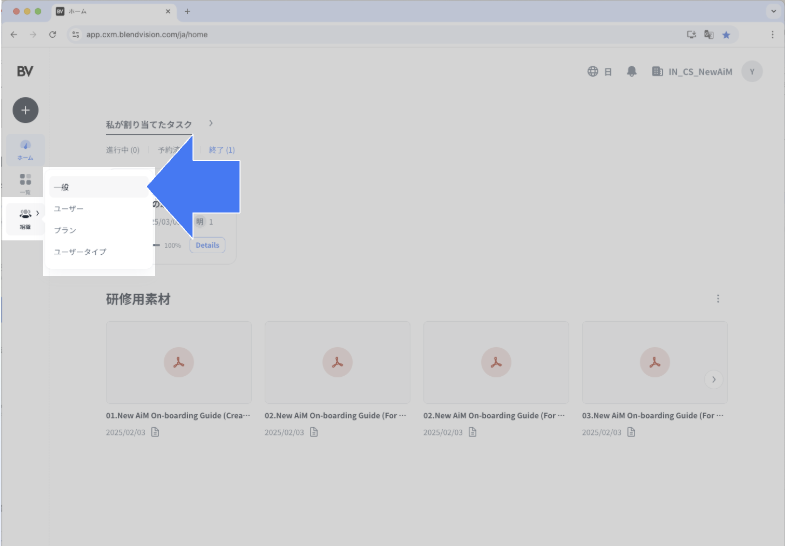Click the install app icon in address bar
Viewport: 785px width, 546px height.
click(x=691, y=35)
